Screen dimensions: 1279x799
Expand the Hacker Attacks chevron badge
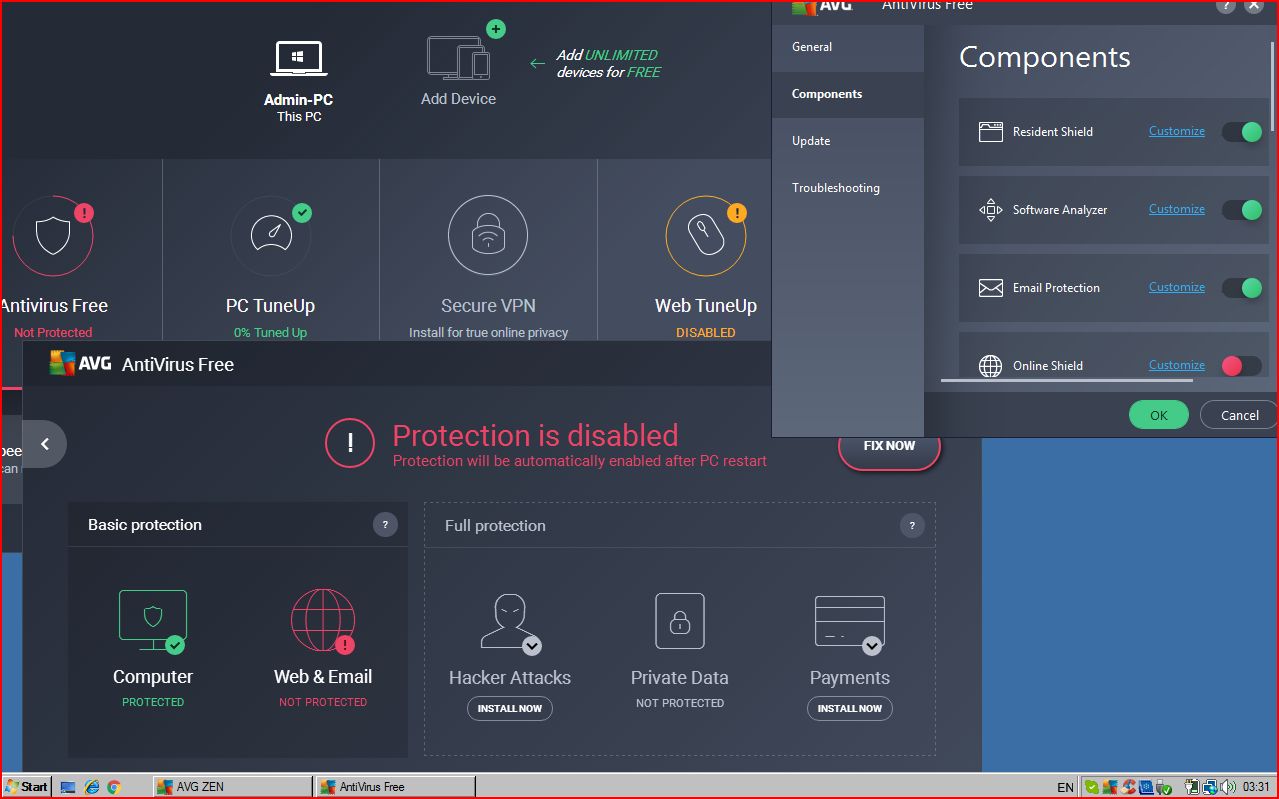coord(532,645)
